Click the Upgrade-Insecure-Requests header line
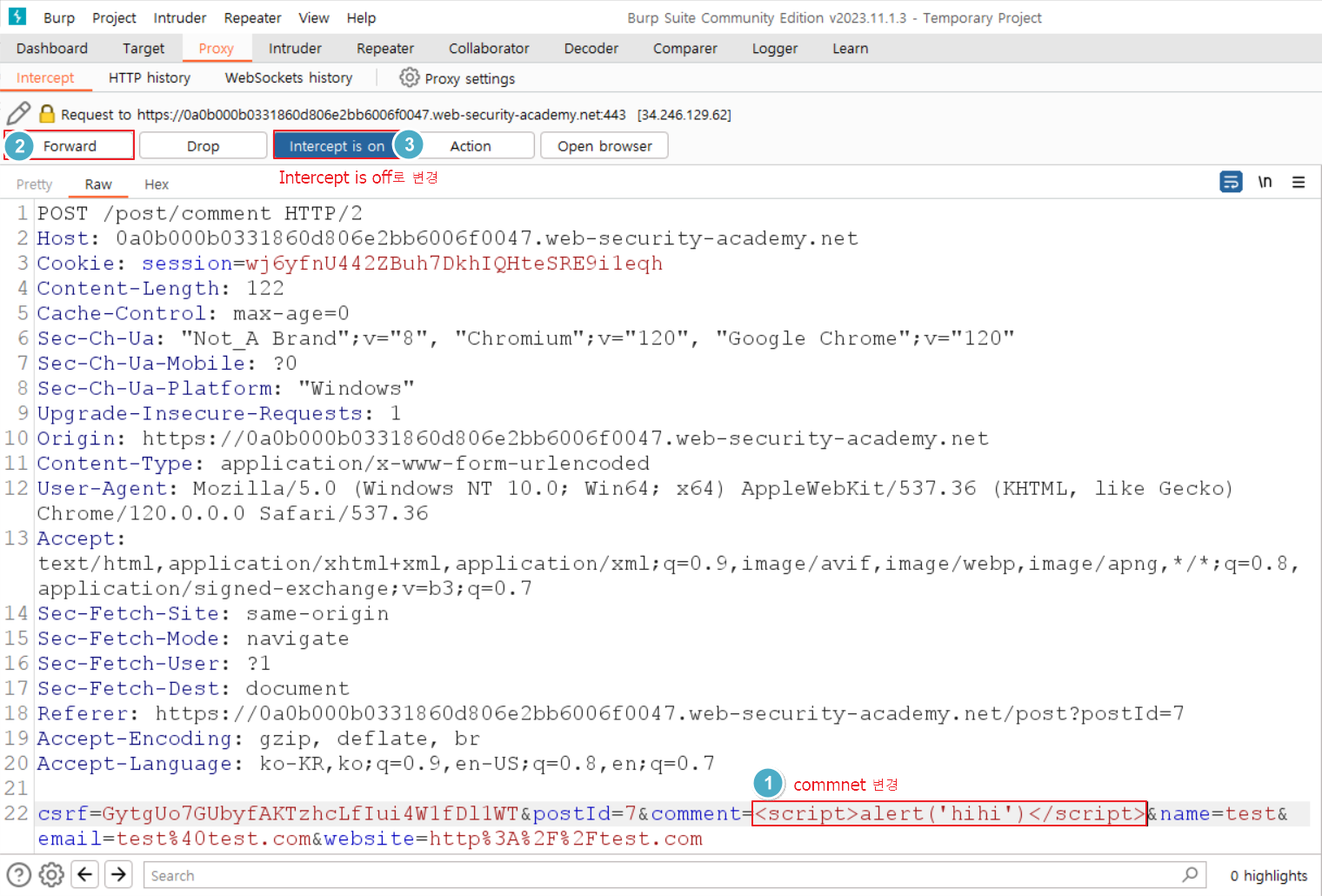Screen dimensions: 1322x896 pos(219,413)
